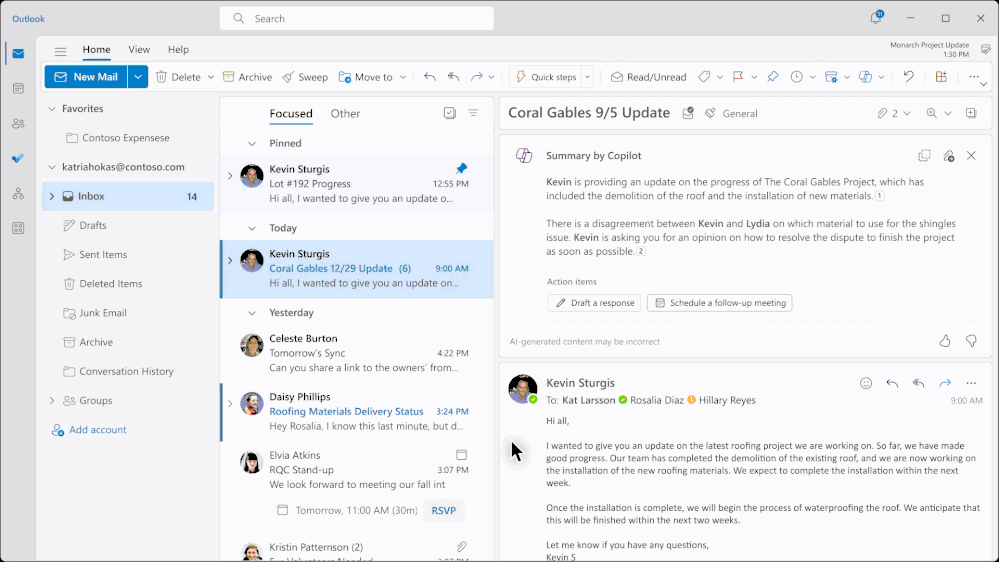Open the Help ribbon tab
999x562 pixels.
coord(178,50)
